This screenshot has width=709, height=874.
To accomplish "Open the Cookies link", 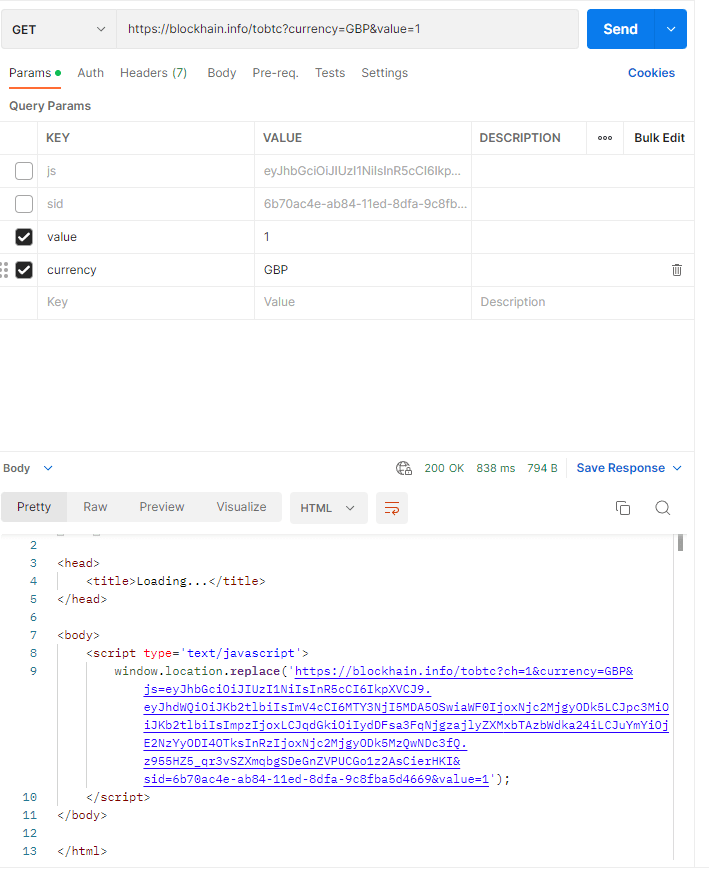I will coord(651,73).
